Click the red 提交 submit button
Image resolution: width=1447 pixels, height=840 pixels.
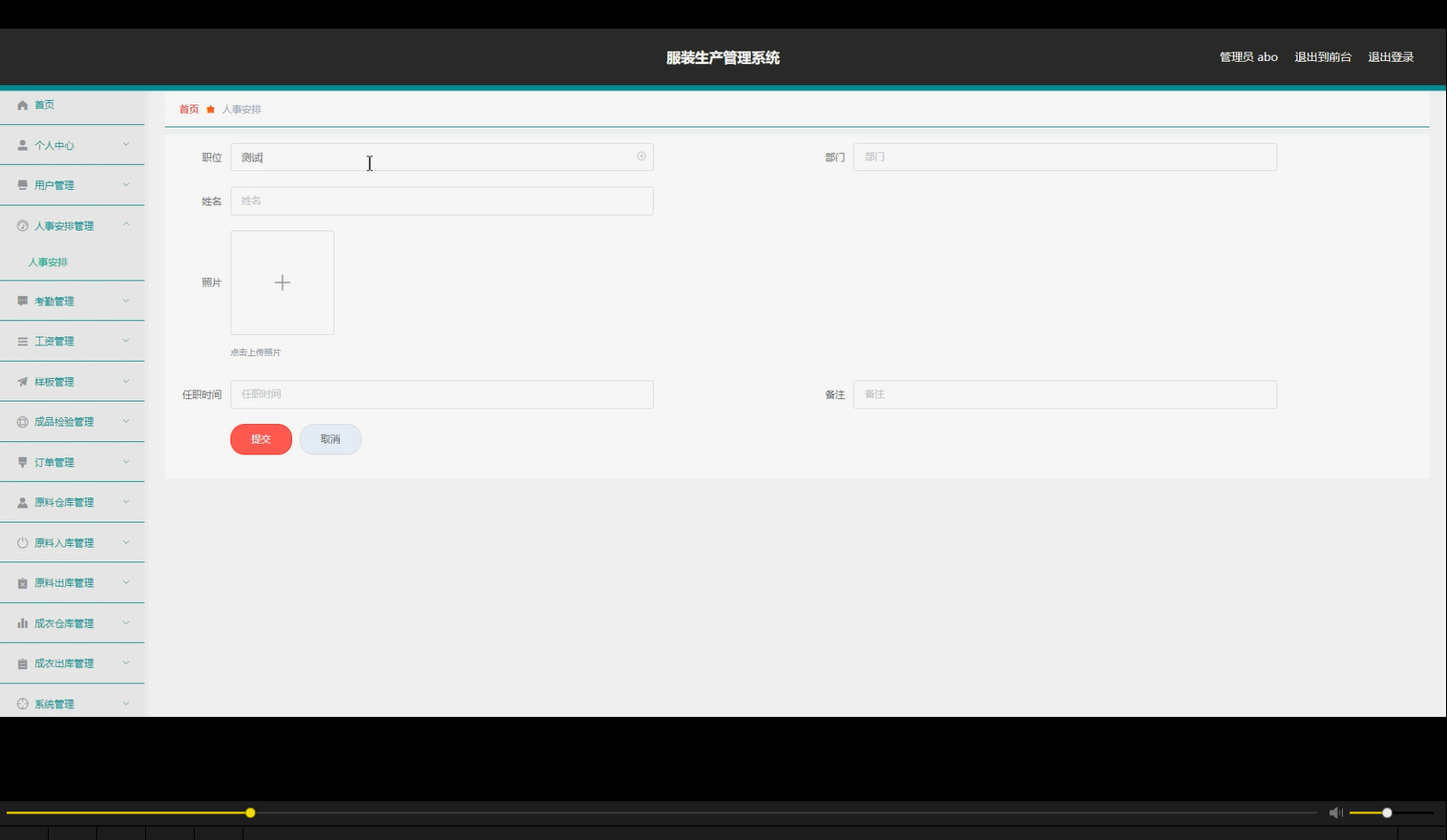[x=261, y=439]
